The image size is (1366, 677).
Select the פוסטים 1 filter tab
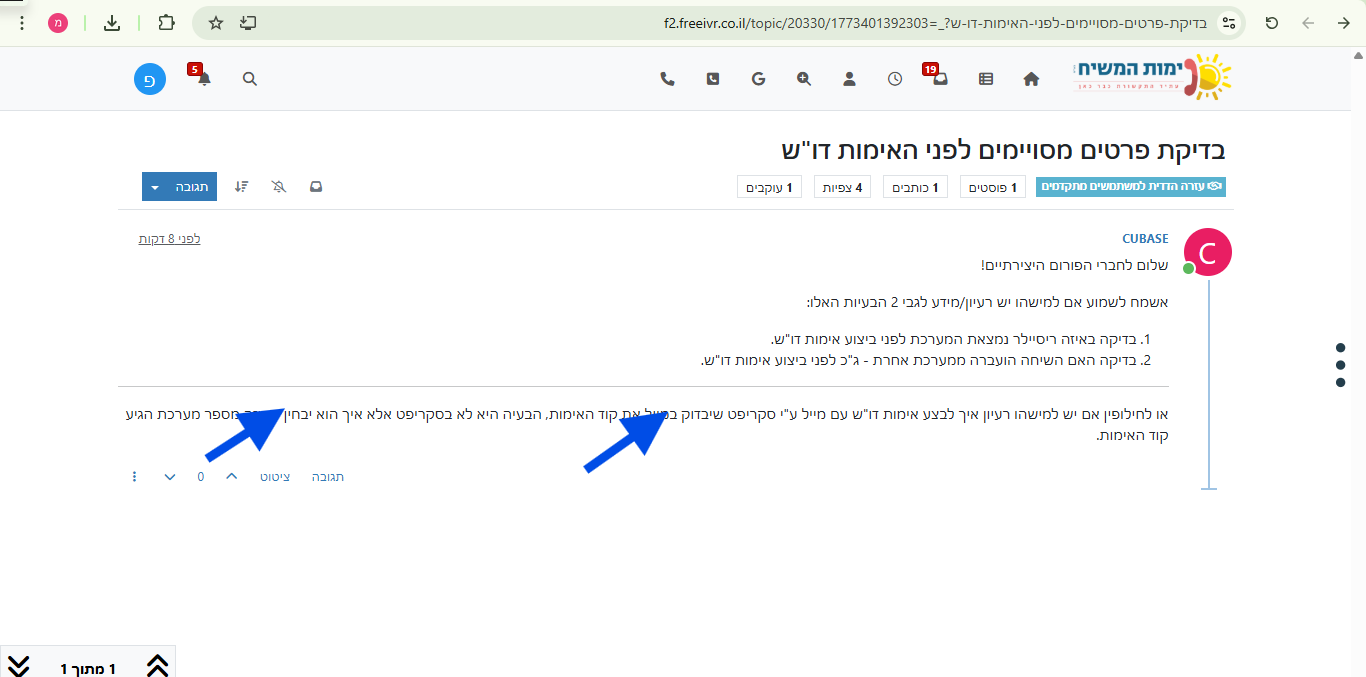pyautogui.click(x=992, y=186)
